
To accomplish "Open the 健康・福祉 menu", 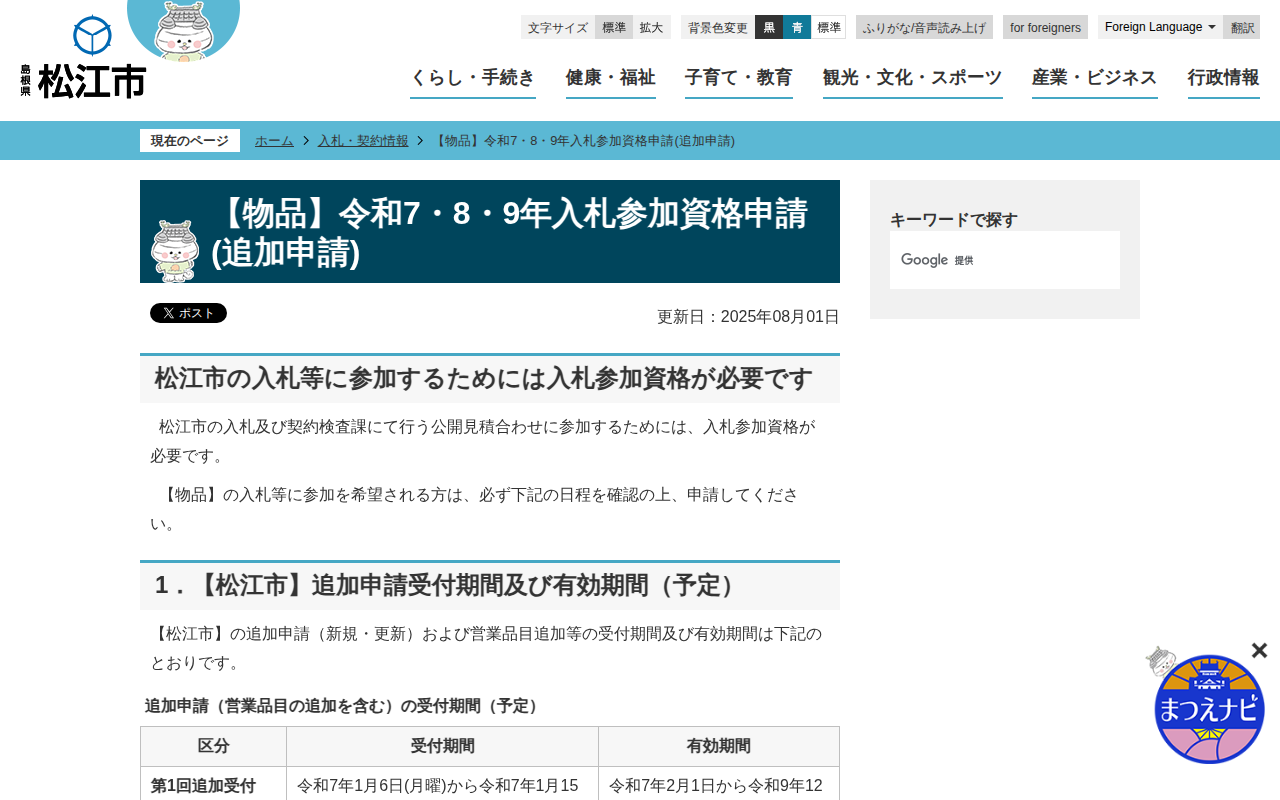I will click(611, 79).
